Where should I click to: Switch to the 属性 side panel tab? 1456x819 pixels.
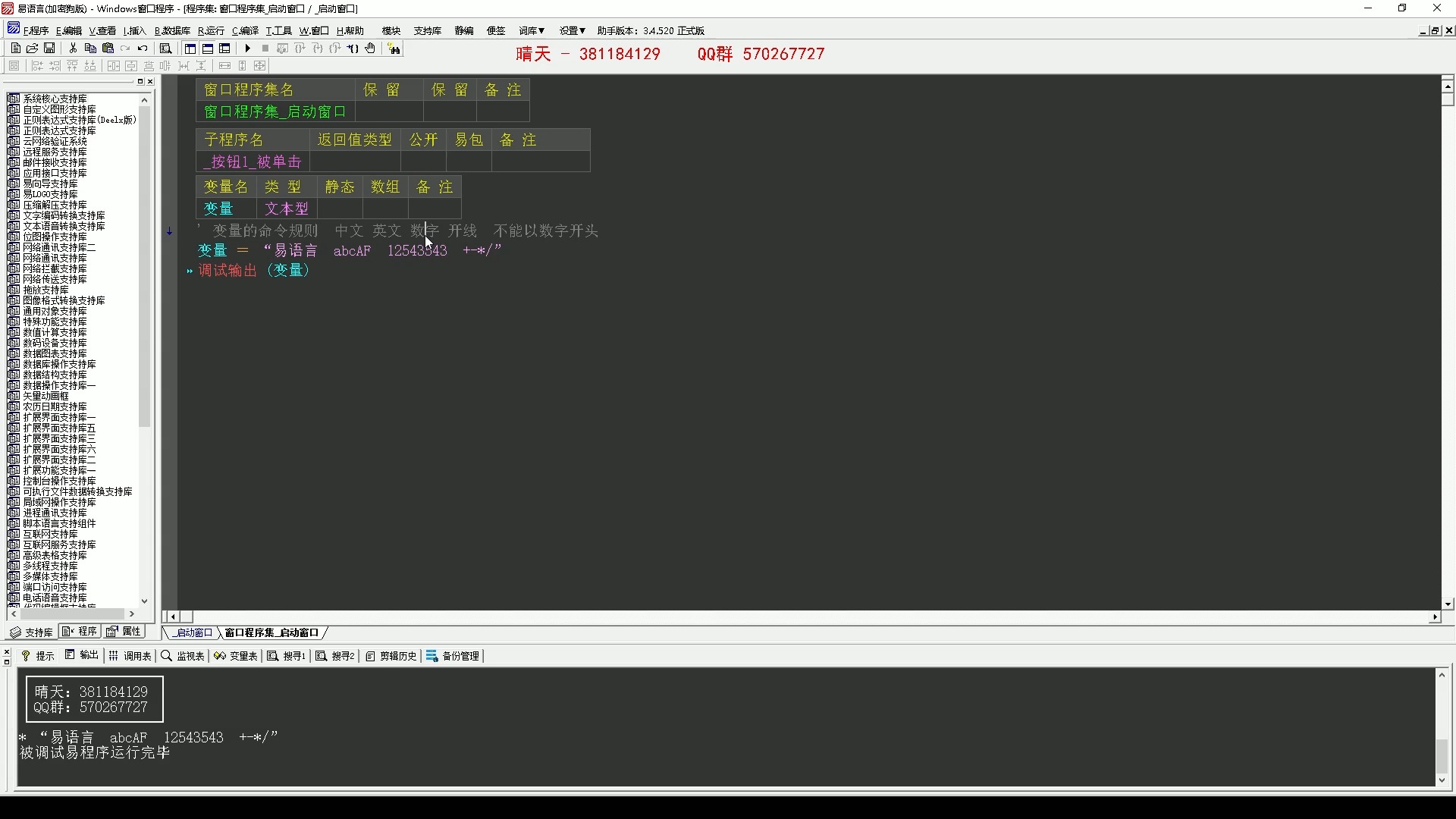[x=124, y=631]
